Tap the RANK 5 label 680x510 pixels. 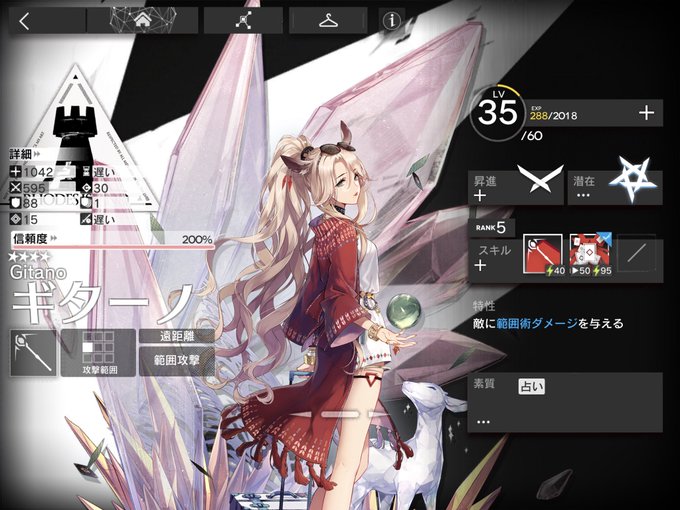[x=490, y=227]
